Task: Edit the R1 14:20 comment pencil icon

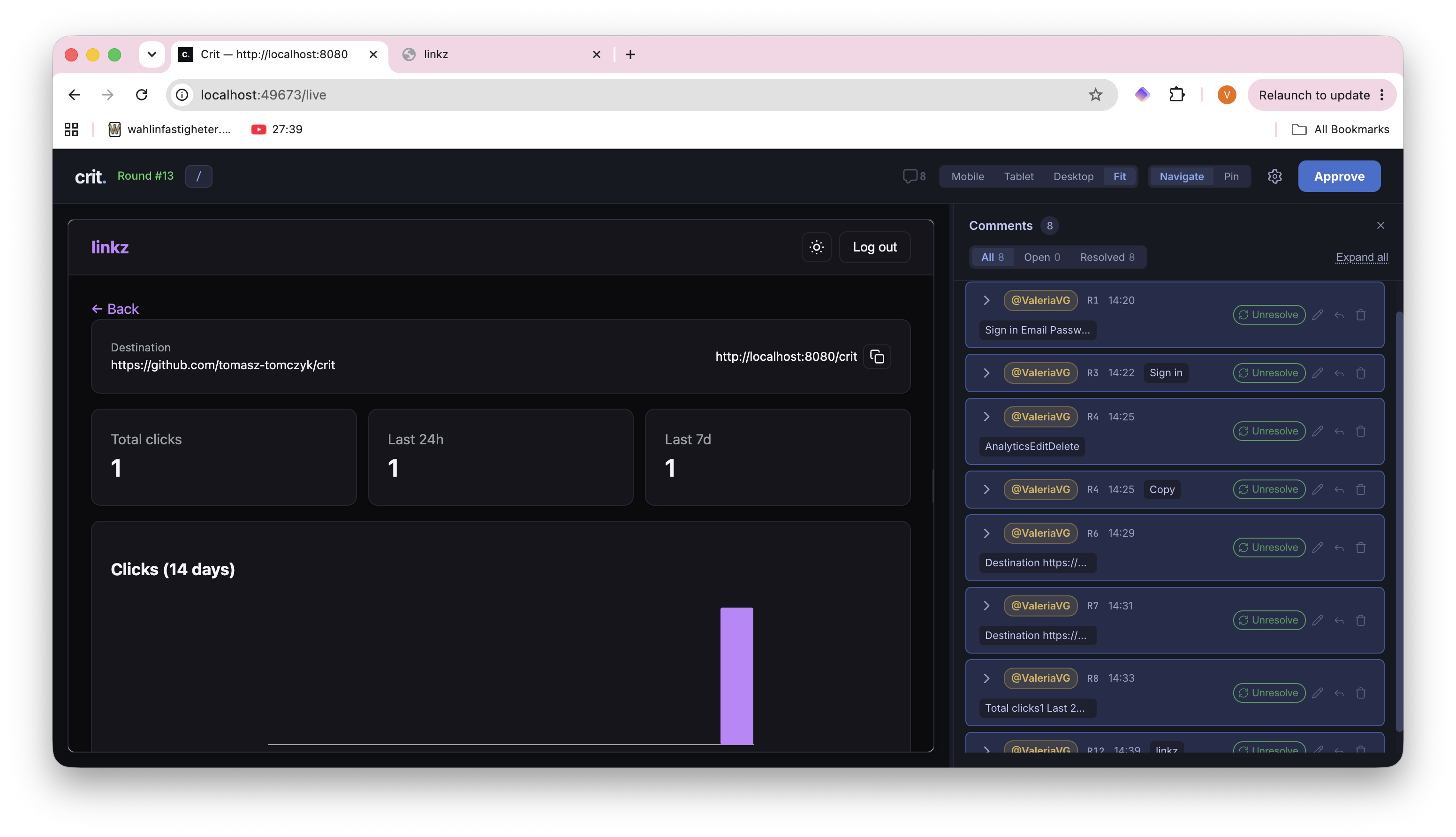Action: click(1318, 315)
